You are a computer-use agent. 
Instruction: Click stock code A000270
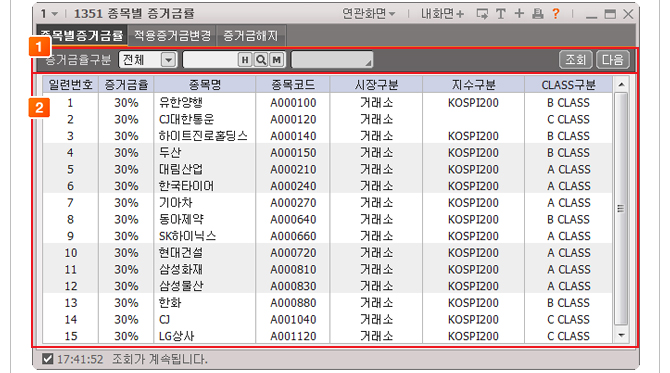pyautogui.click(x=293, y=203)
